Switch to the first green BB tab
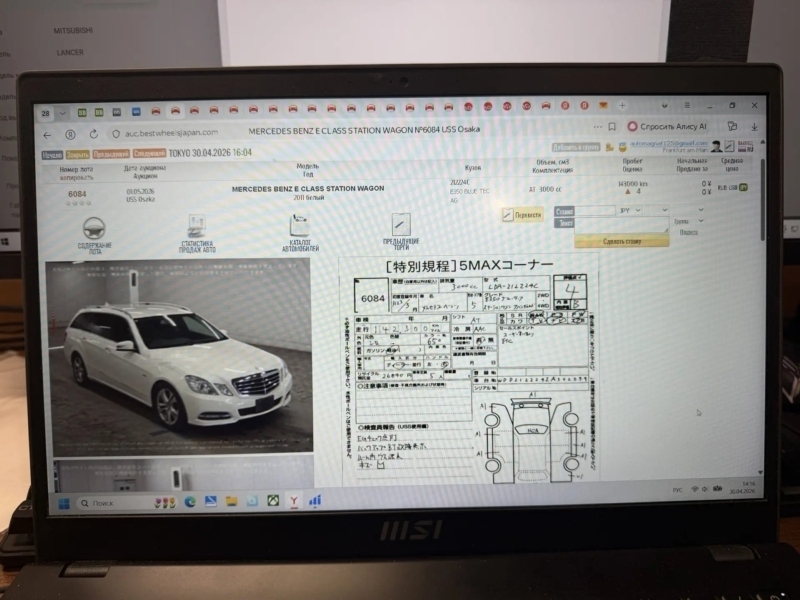The width and height of the screenshot is (800, 600). (82, 112)
